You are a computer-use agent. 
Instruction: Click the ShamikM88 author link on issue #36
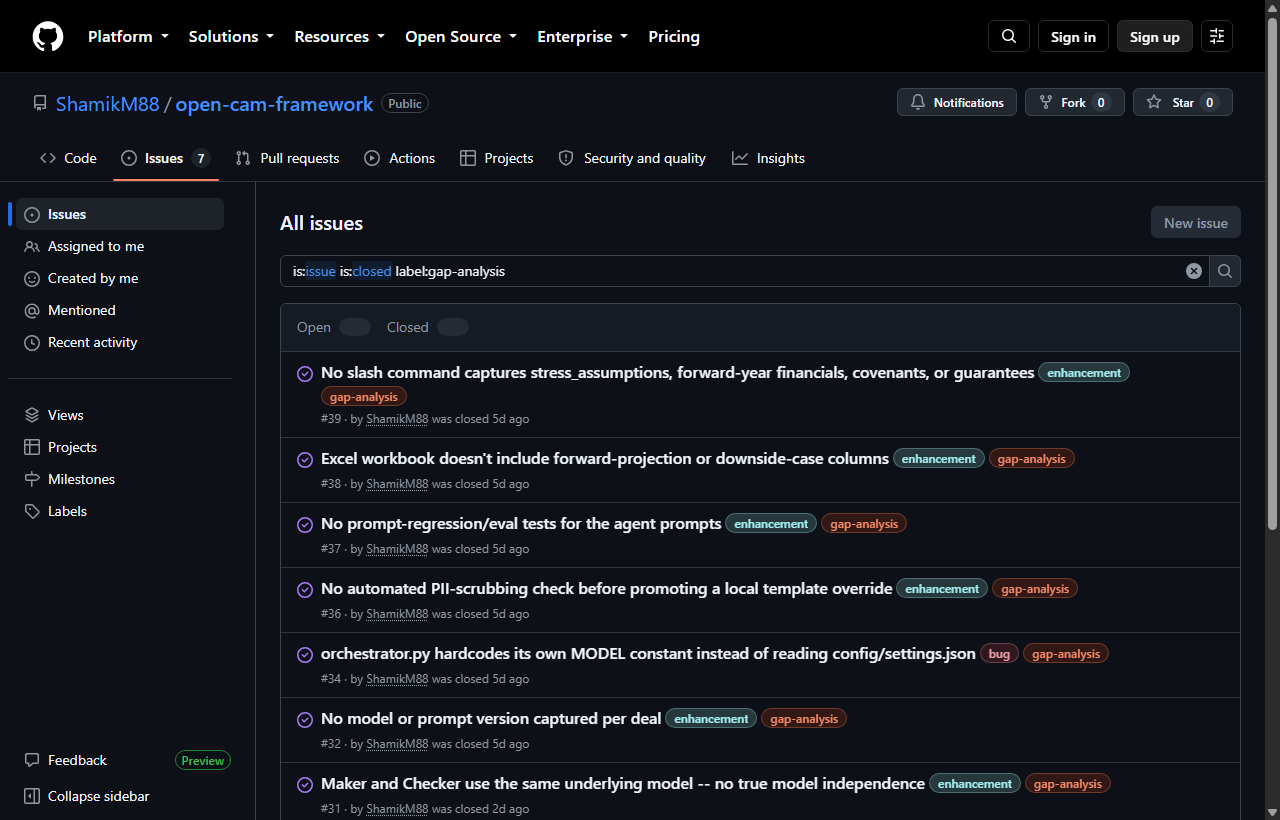397,614
